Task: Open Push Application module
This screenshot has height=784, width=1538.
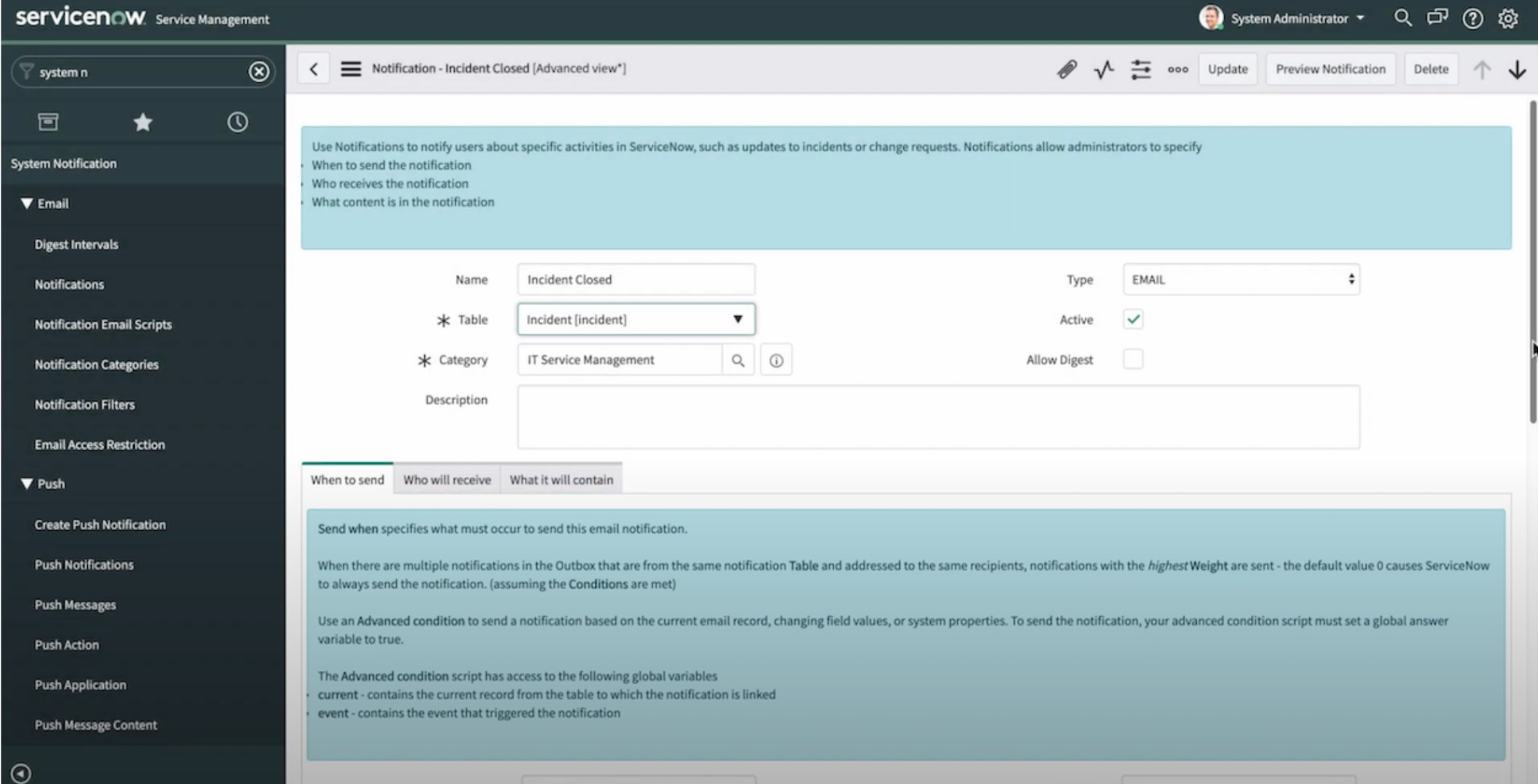Action: (80, 685)
